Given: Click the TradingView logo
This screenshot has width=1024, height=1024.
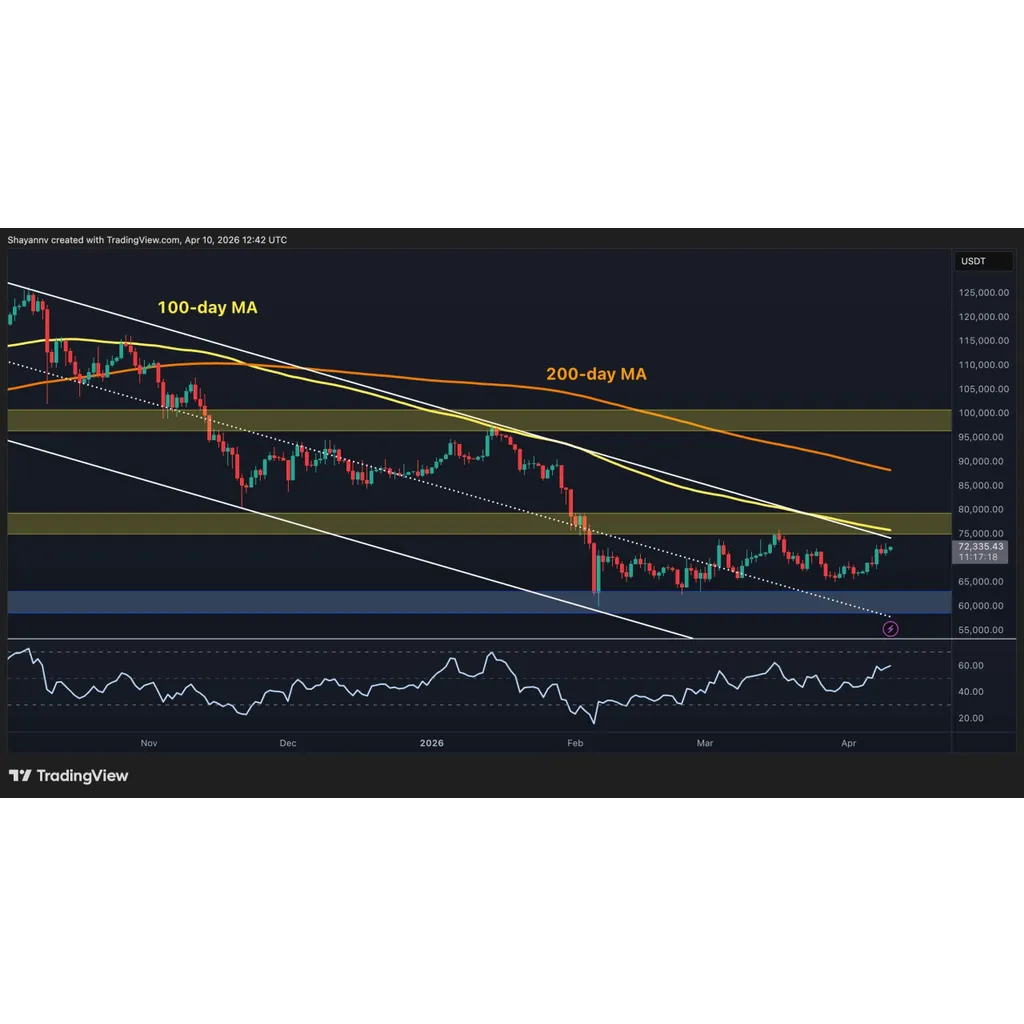Looking at the screenshot, I should pos(69,775).
